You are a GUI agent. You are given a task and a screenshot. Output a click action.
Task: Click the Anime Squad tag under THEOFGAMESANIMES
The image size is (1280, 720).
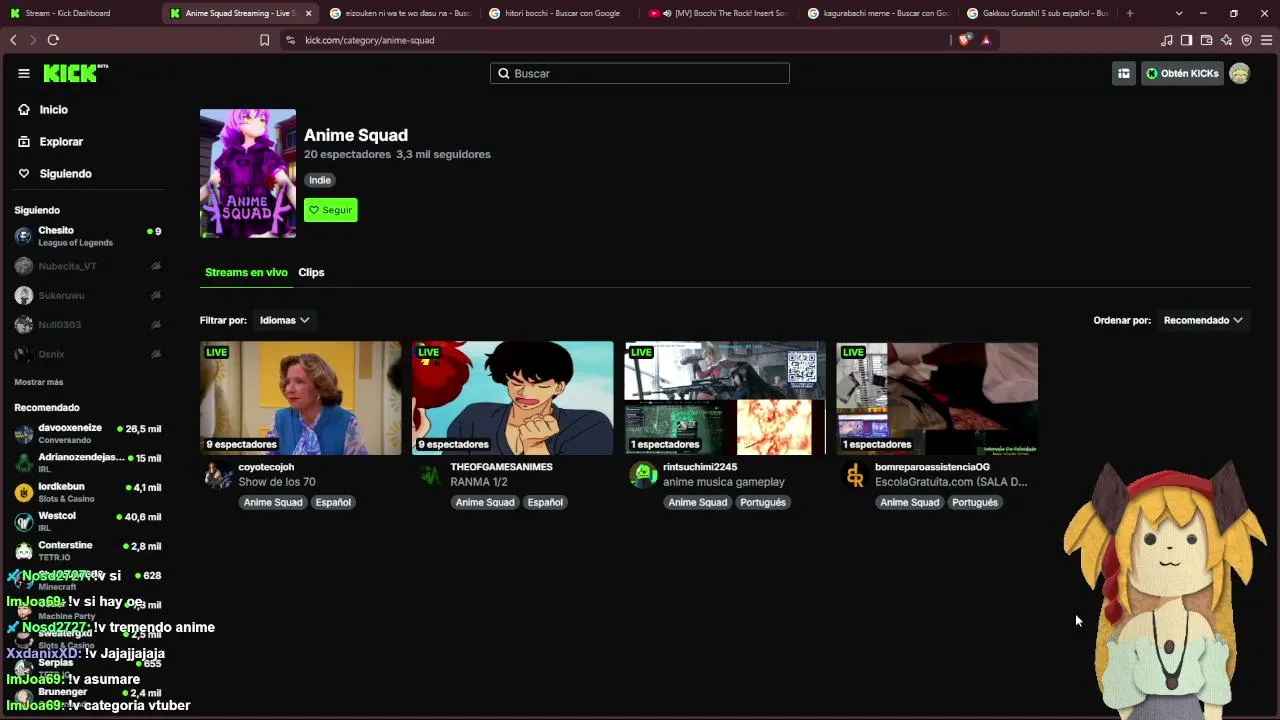click(x=485, y=502)
